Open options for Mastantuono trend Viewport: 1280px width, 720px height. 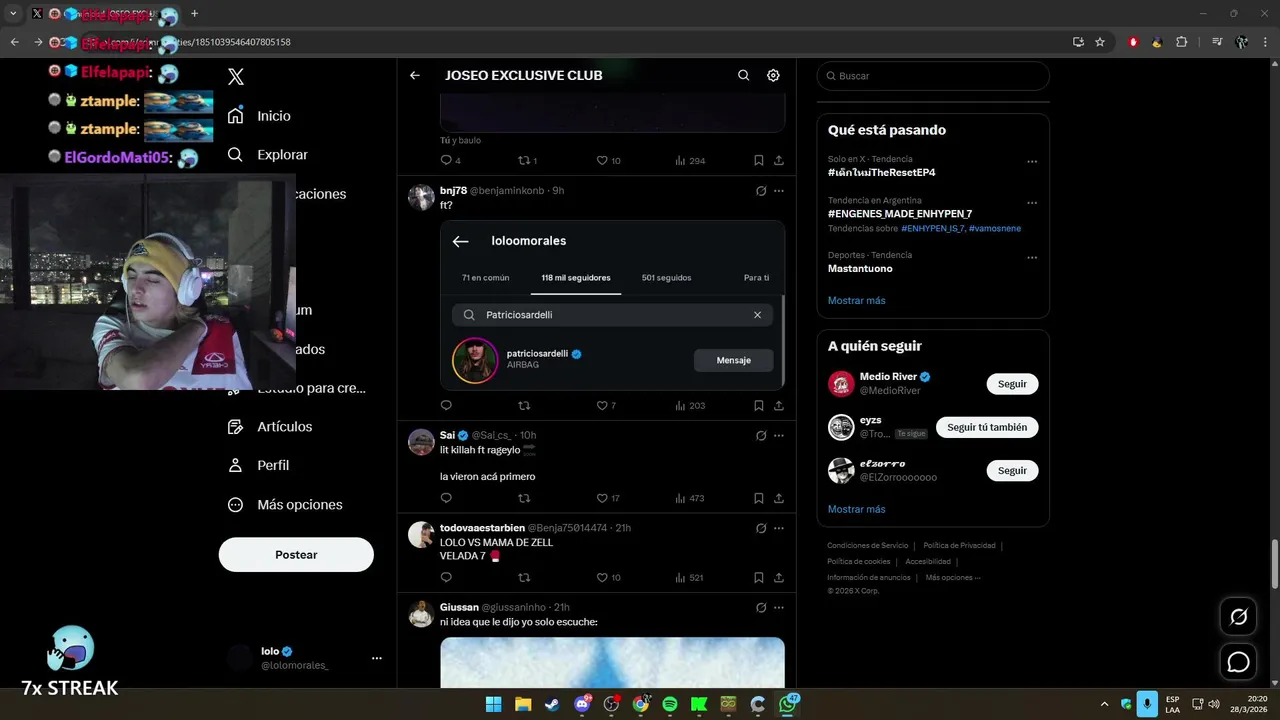click(1032, 258)
